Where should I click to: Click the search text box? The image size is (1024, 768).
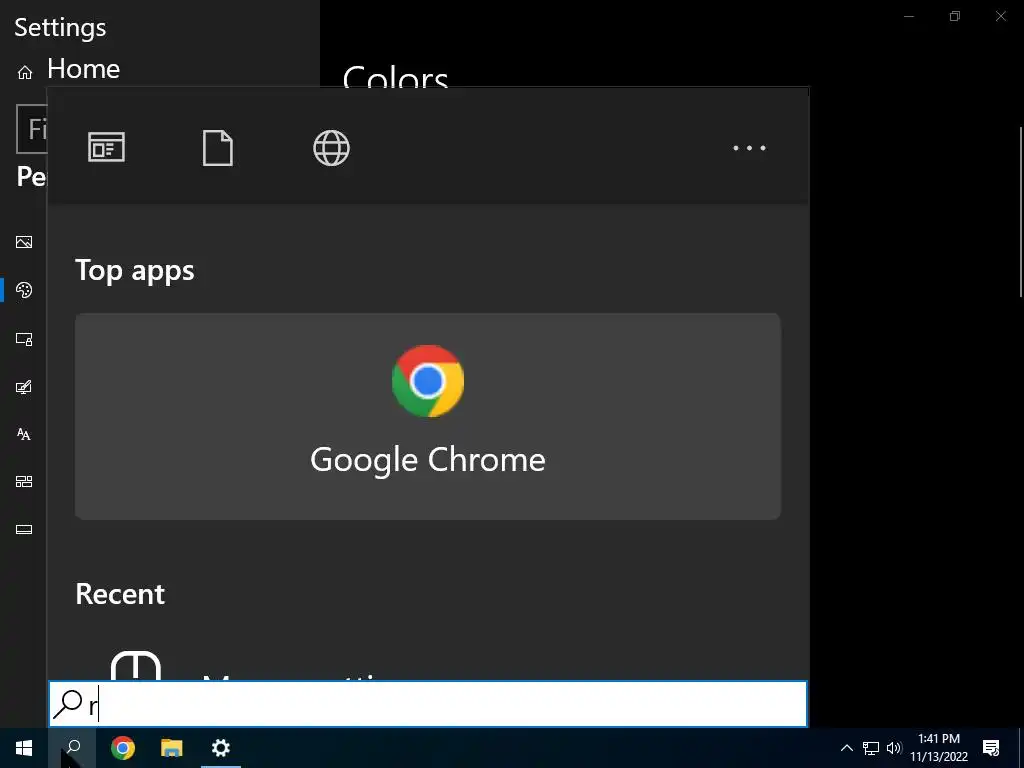pyautogui.click(x=428, y=704)
